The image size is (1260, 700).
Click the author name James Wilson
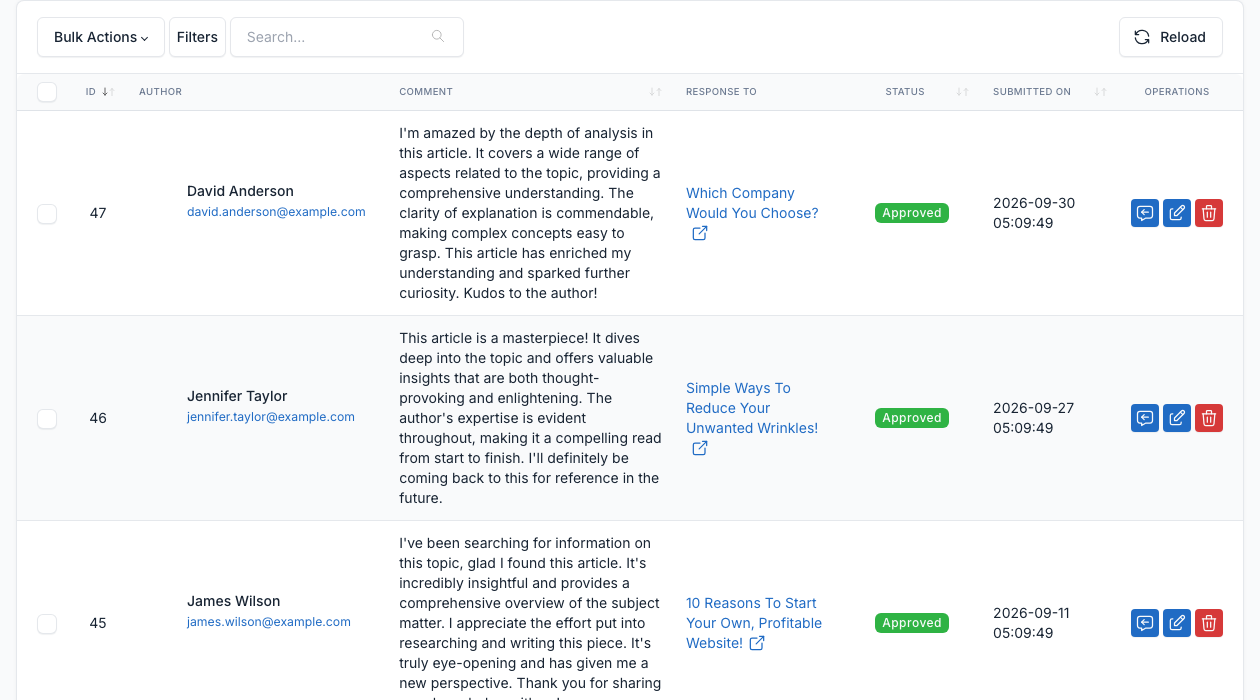point(233,601)
